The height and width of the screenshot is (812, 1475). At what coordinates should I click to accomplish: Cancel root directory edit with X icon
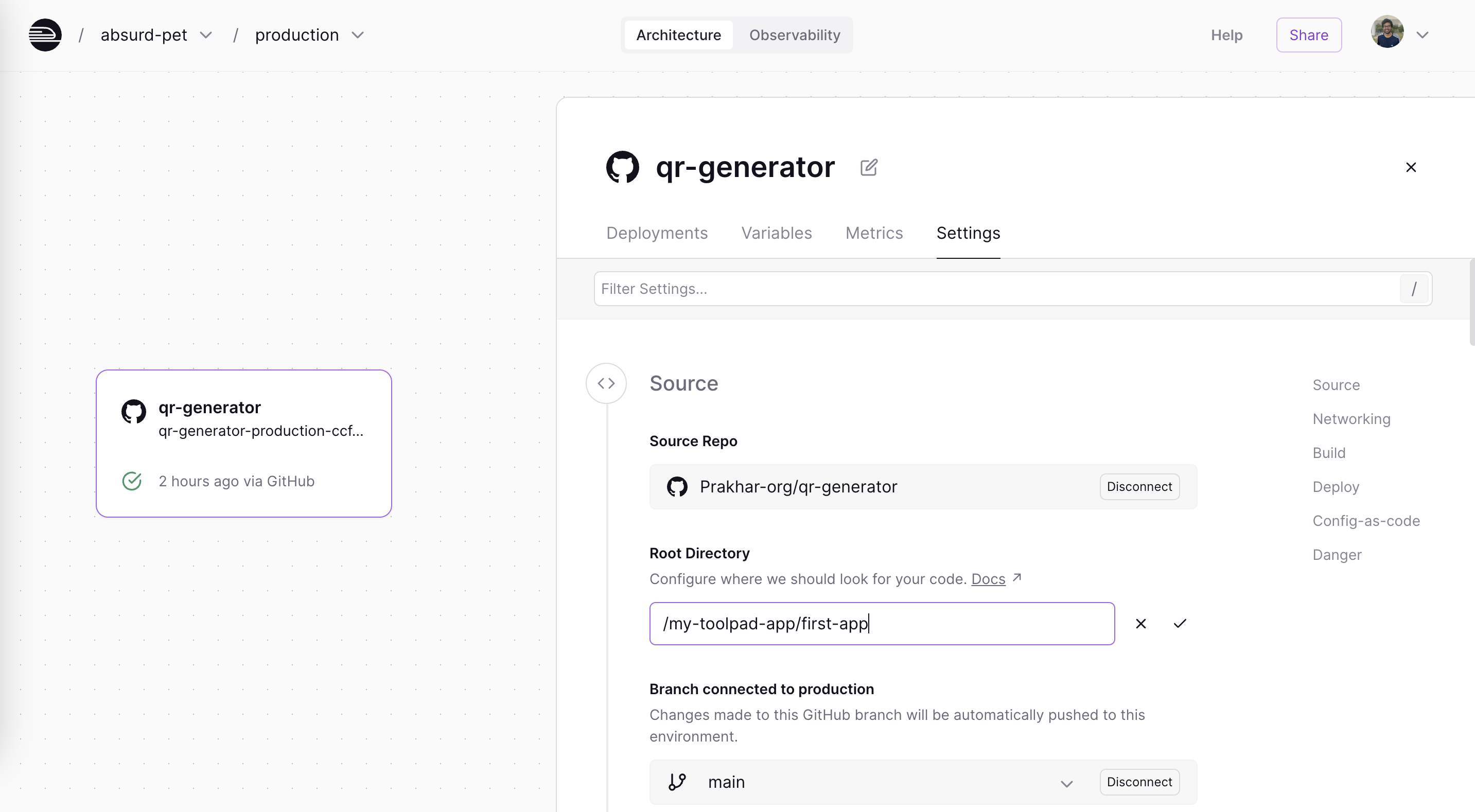(x=1140, y=624)
